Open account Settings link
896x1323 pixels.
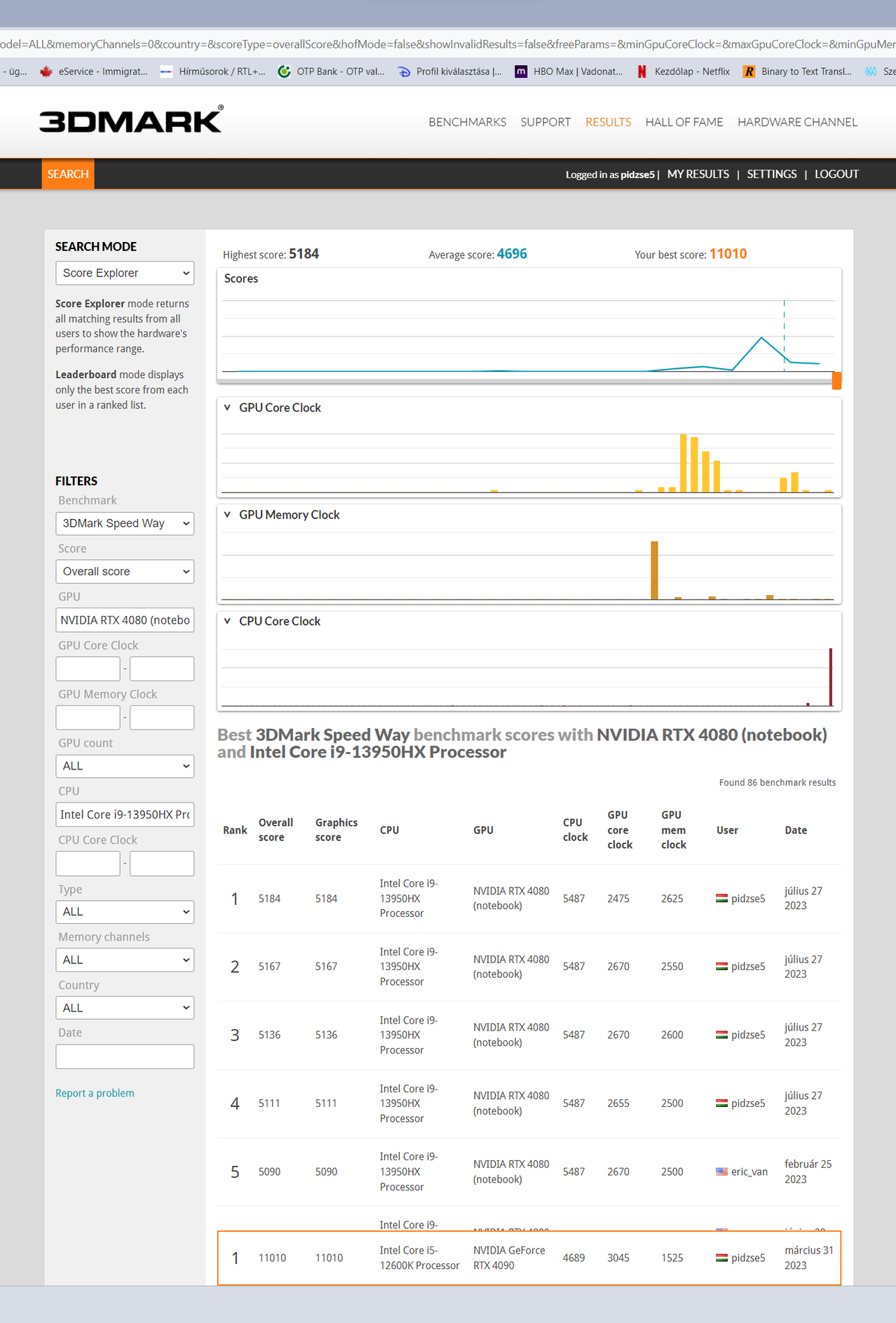[772, 174]
